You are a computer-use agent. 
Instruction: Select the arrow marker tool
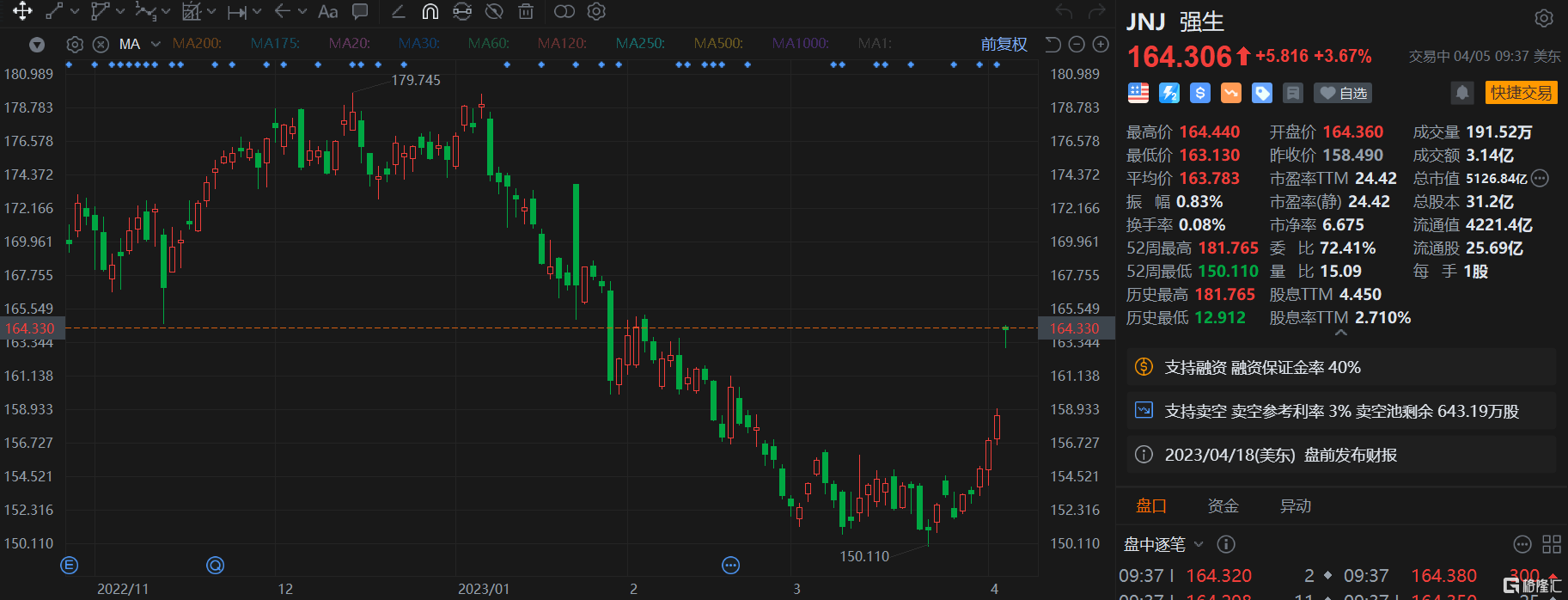[282, 11]
